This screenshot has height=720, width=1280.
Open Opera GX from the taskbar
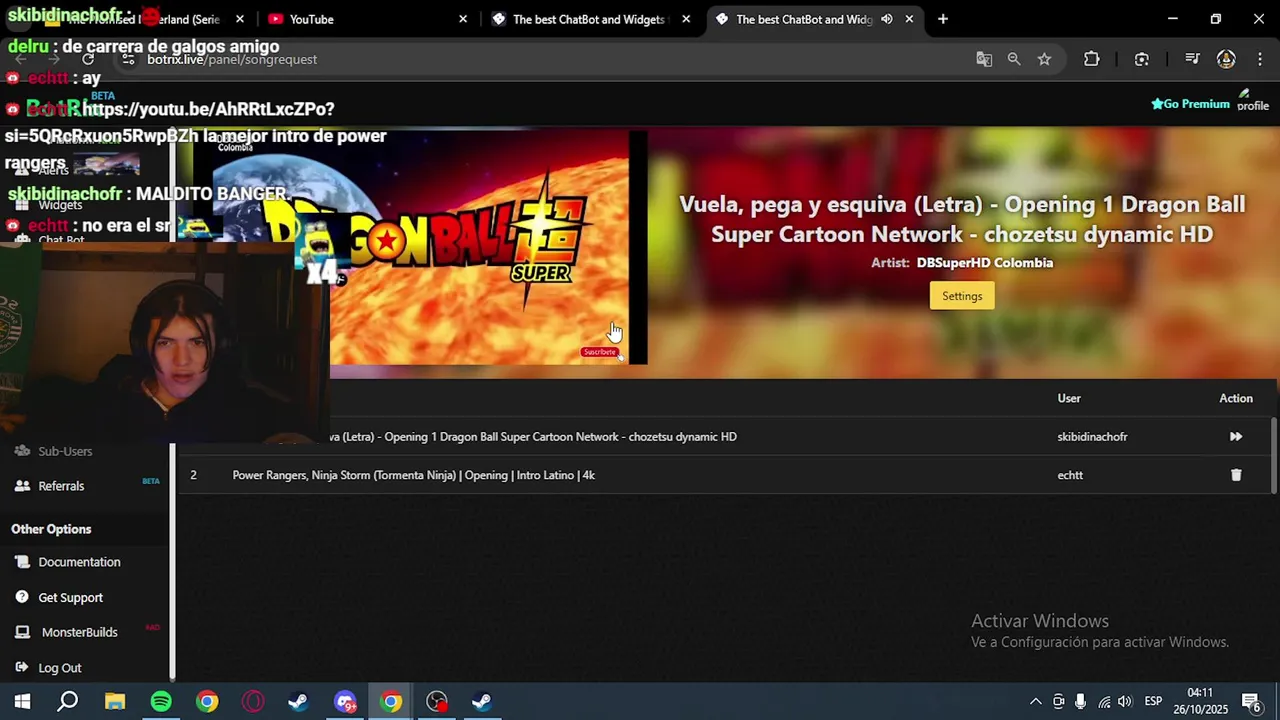click(x=253, y=702)
